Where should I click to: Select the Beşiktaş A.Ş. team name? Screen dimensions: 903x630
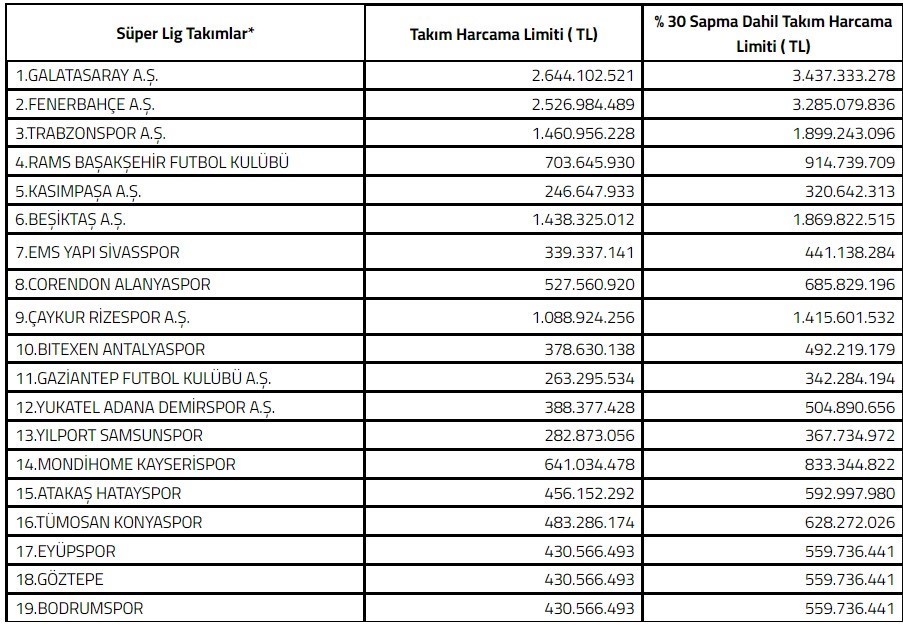(x=71, y=218)
